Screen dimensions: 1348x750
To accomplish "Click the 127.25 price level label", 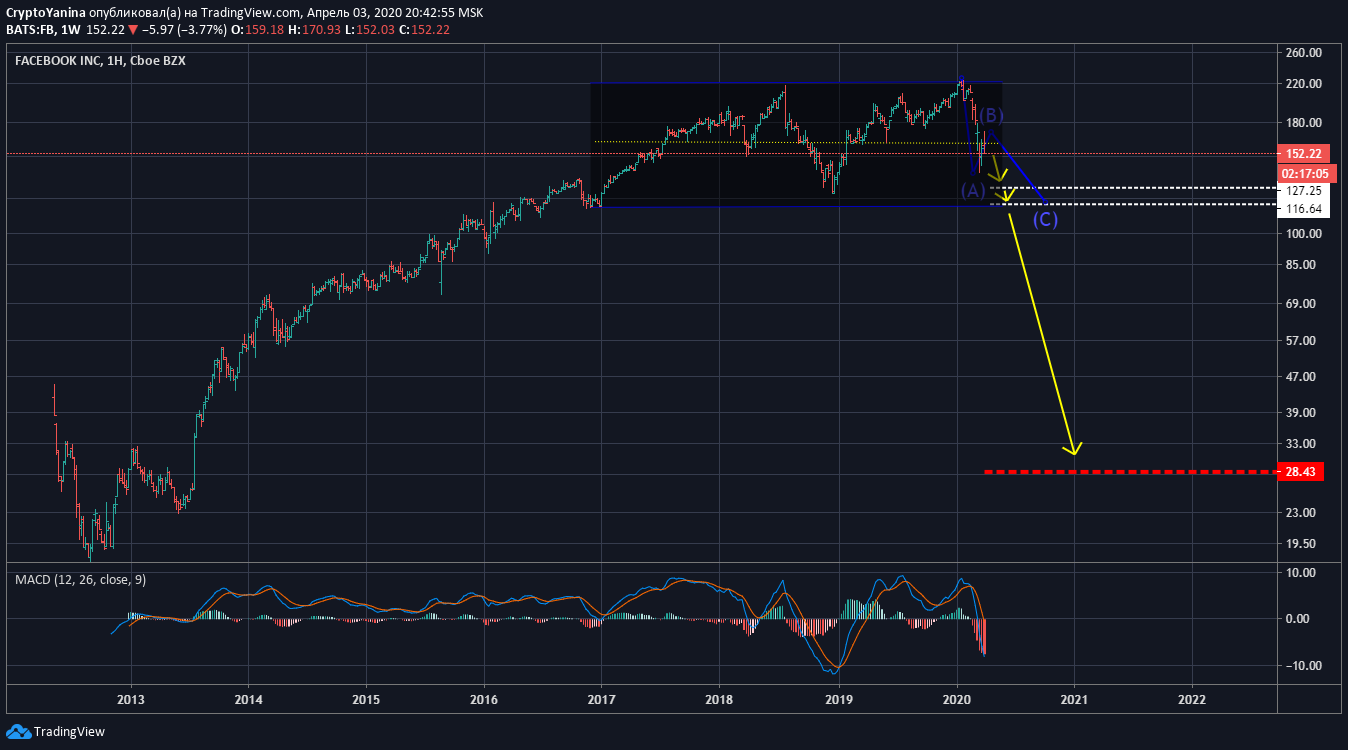I will click(x=1302, y=190).
